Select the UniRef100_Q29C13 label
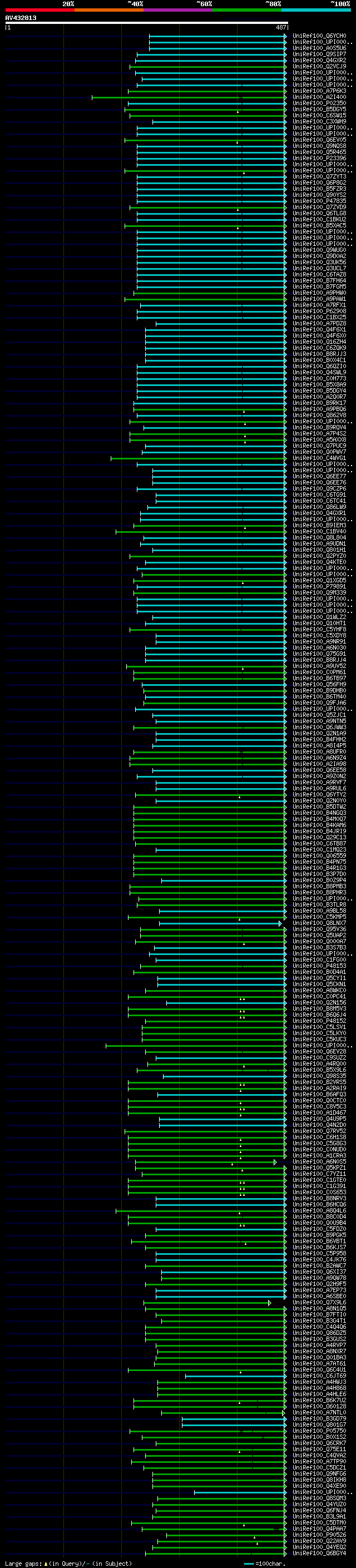Screen dimensions: 356x1568 pos(319,838)
